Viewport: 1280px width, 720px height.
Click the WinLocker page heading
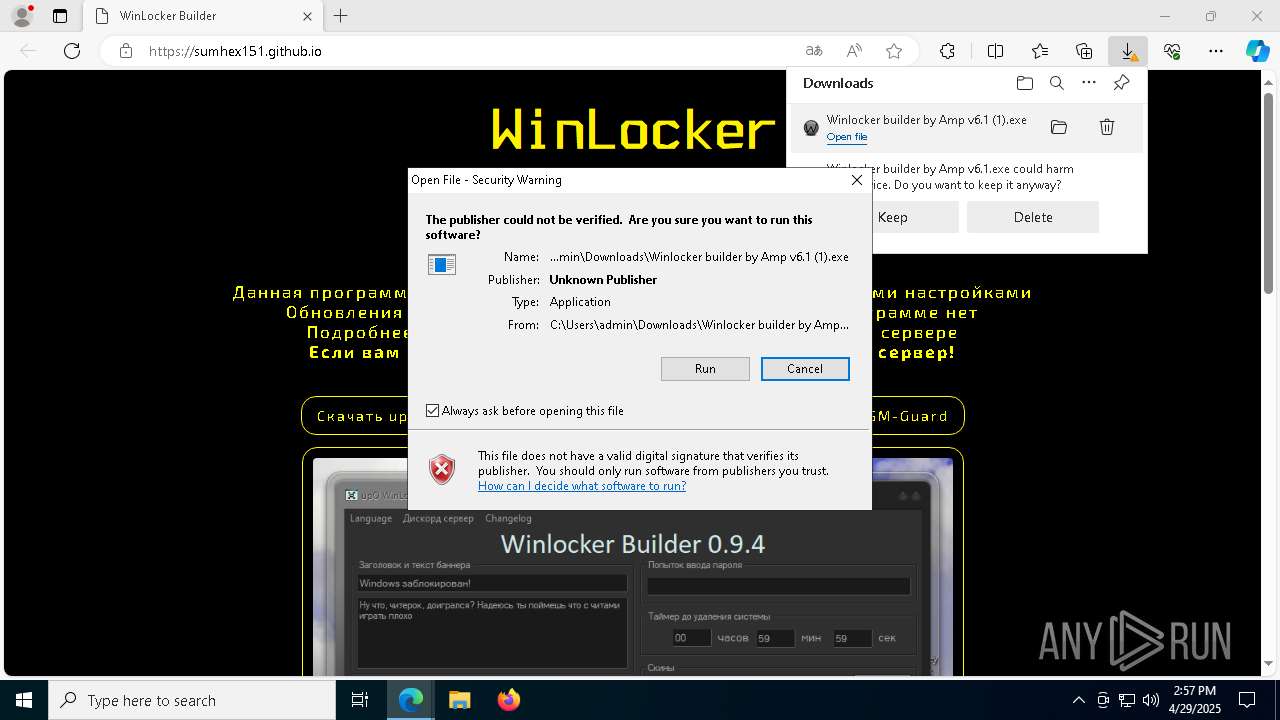coord(633,130)
